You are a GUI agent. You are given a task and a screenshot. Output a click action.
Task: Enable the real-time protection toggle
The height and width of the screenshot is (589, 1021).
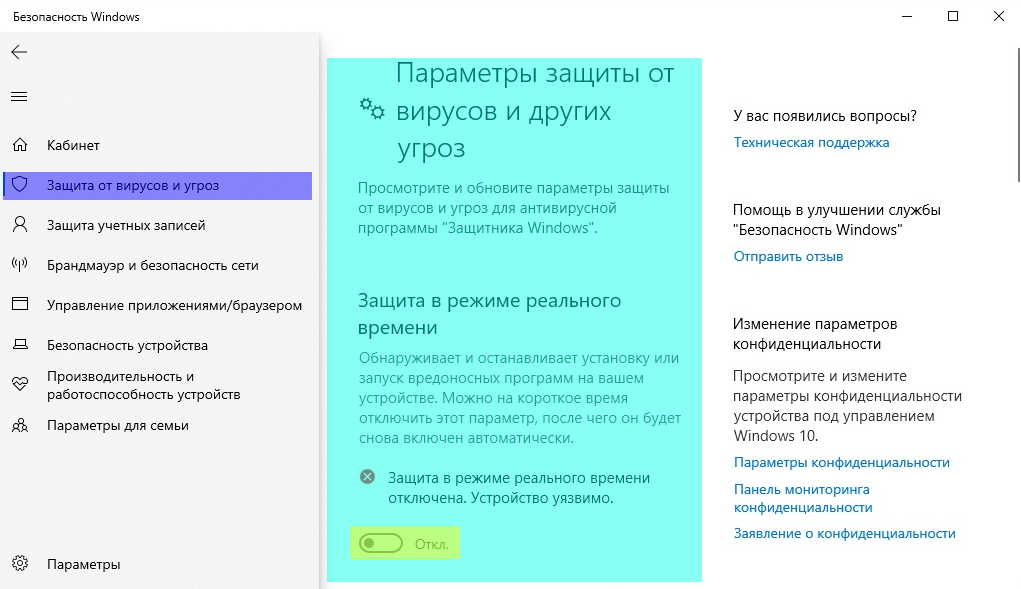click(x=381, y=544)
